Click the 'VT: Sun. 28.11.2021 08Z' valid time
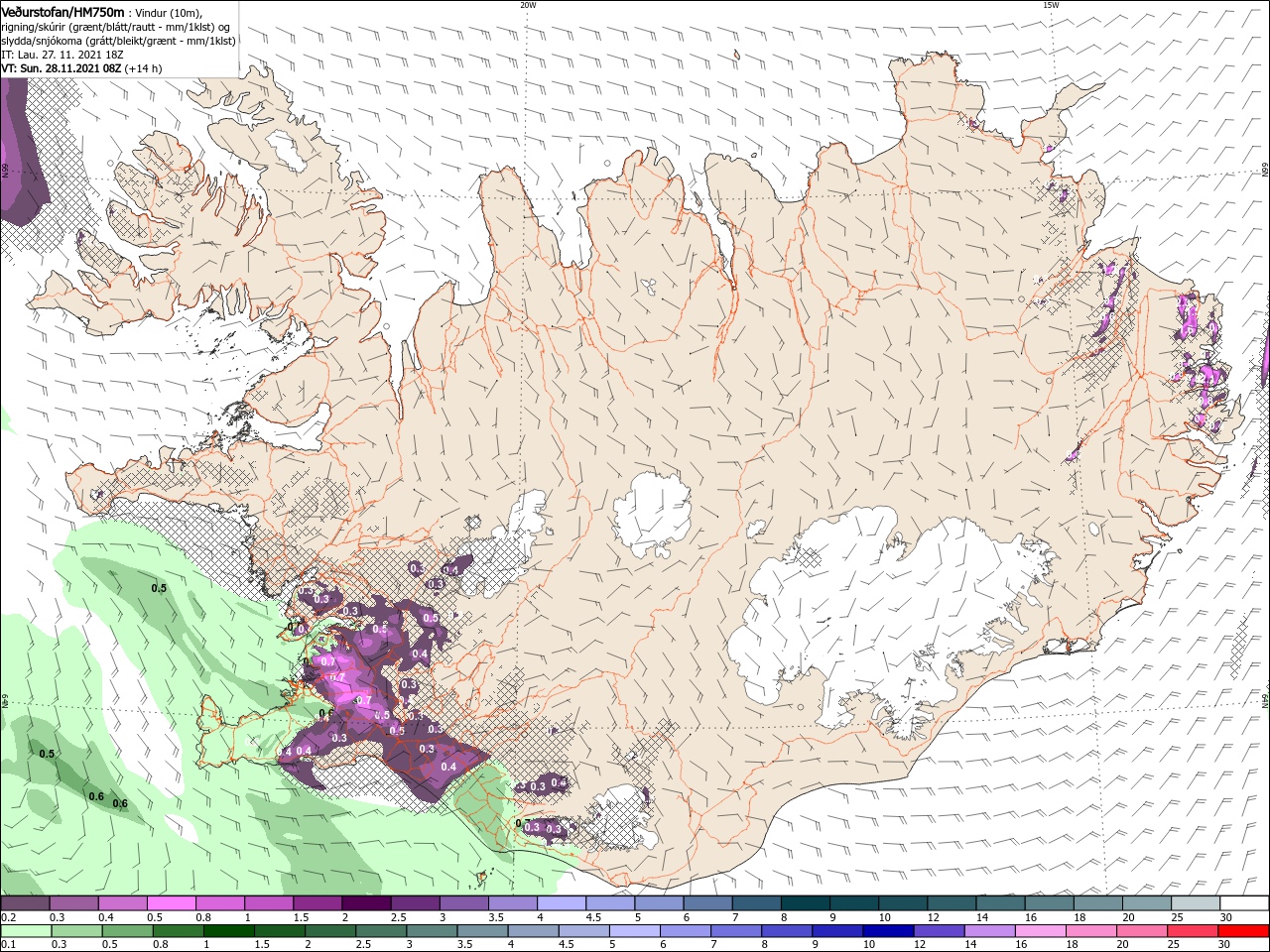The width and height of the screenshot is (1270, 952). pos(61,69)
